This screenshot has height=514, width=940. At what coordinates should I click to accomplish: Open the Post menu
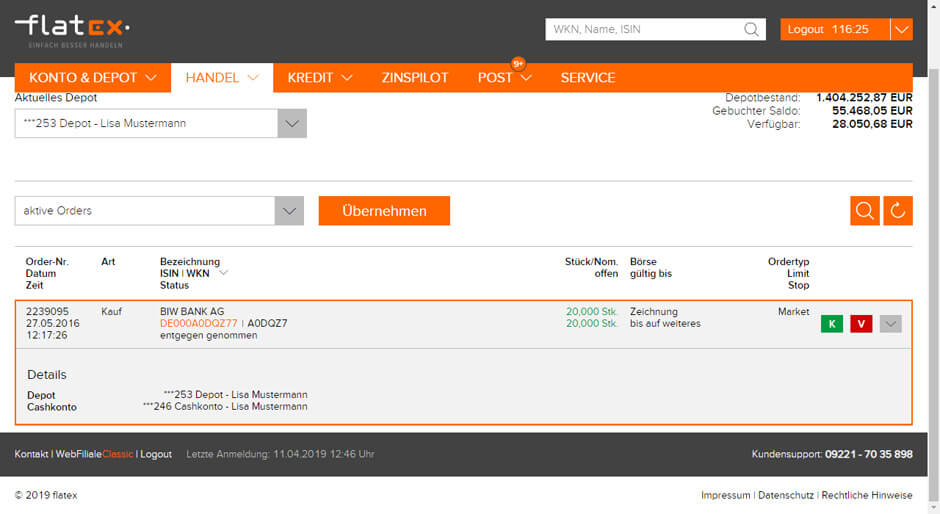[504, 78]
